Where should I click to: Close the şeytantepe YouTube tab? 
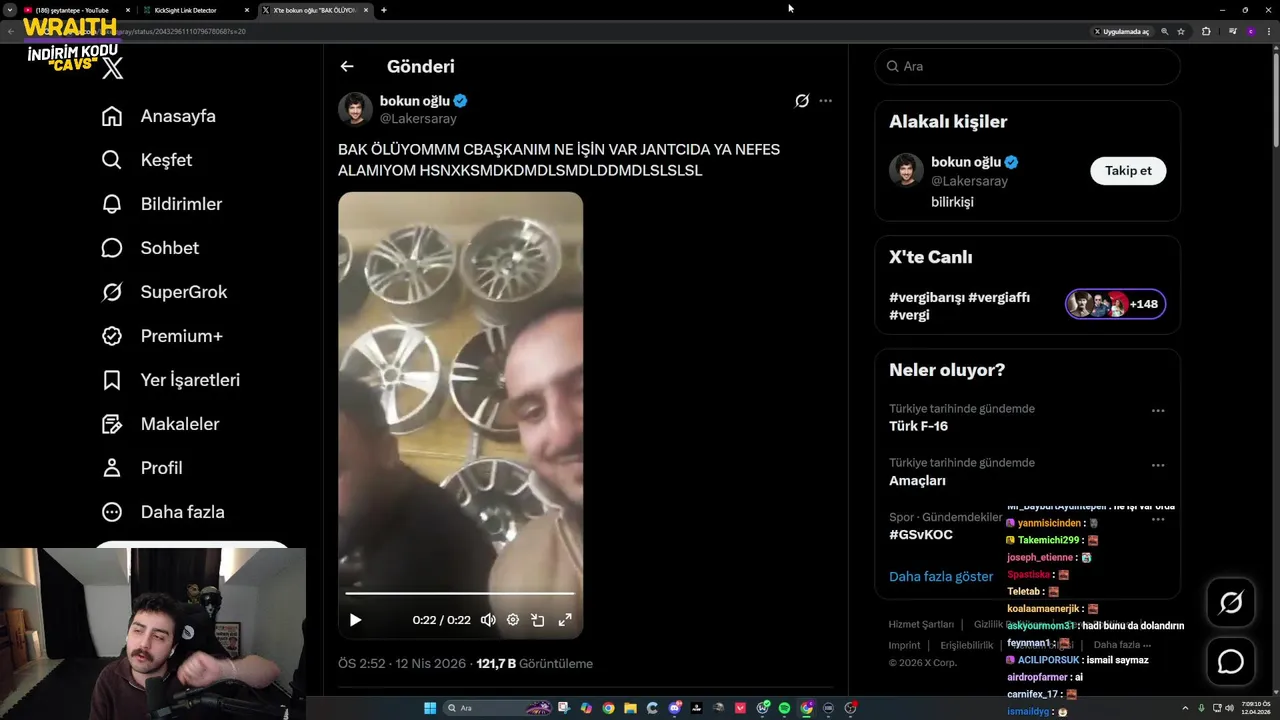pyautogui.click(x=128, y=10)
